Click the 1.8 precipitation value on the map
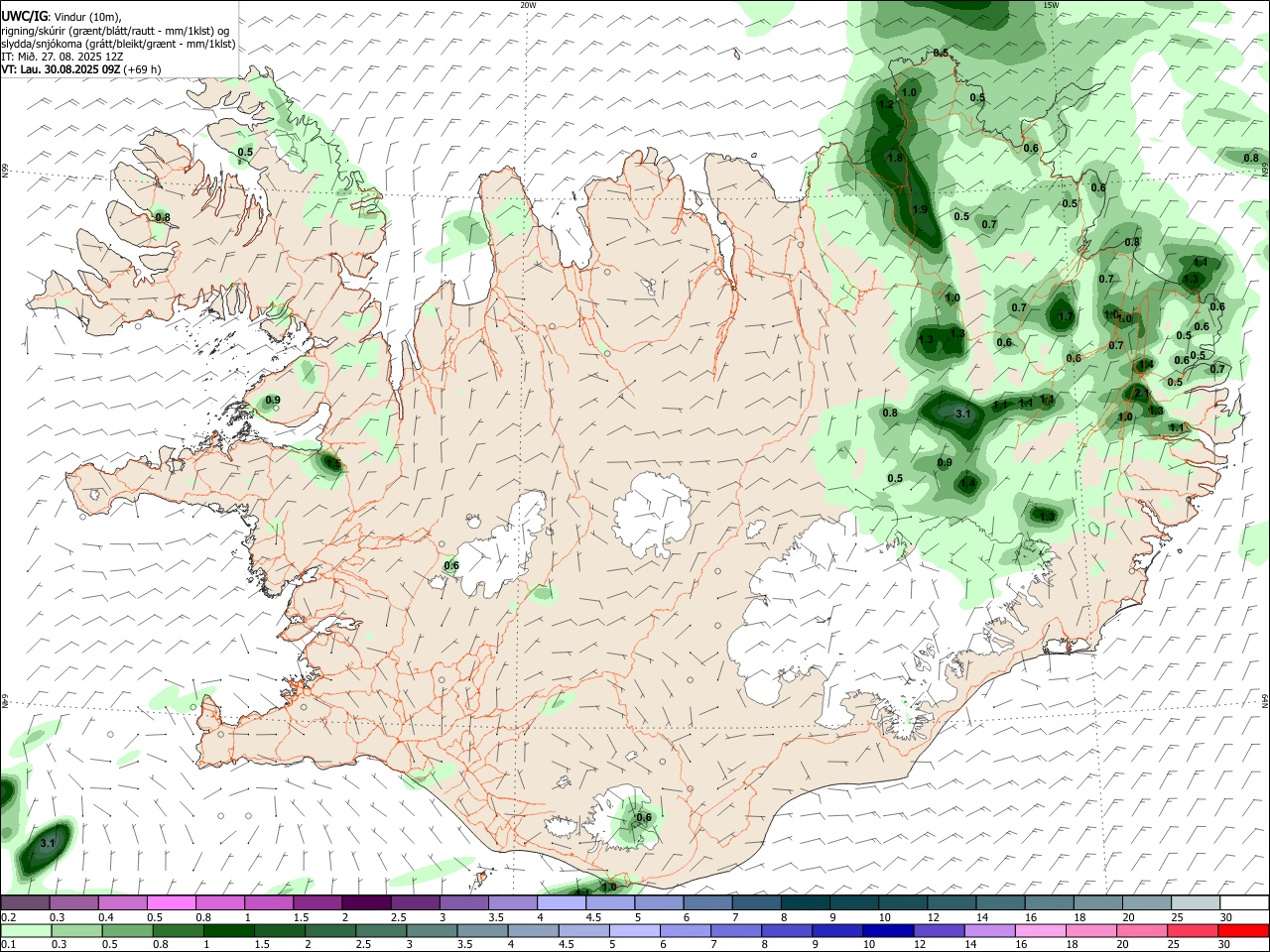1270x952 pixels. point(895,158)
